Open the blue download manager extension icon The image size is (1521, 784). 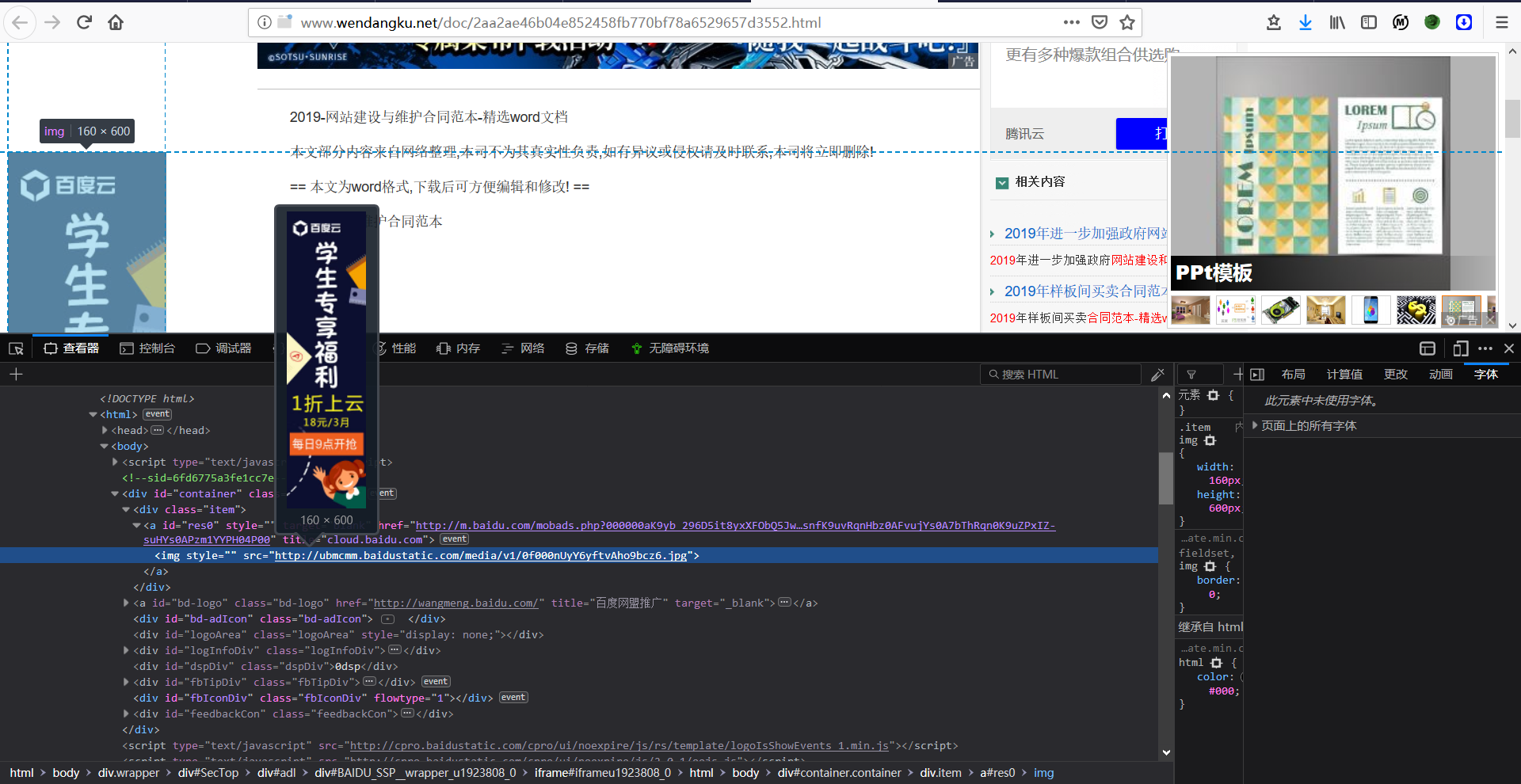coord(1464,22)
